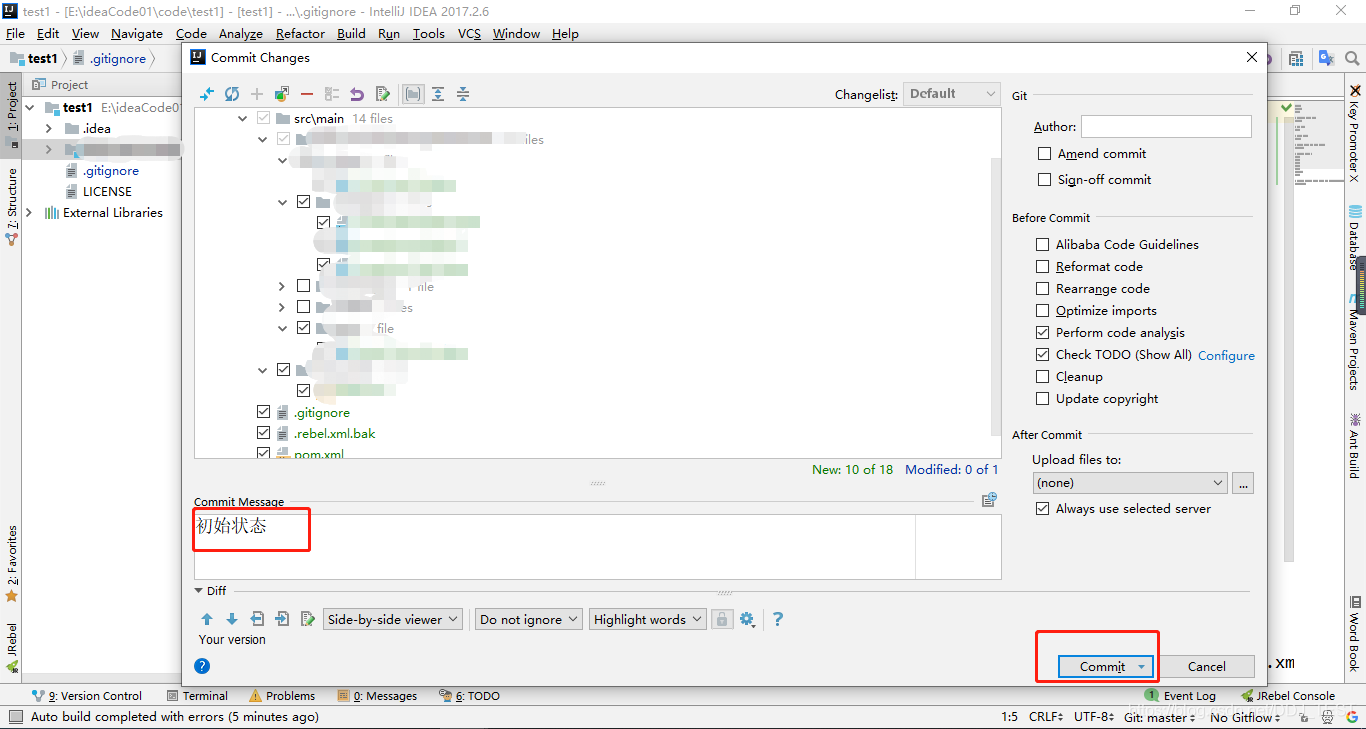The height and width of the screenshot is (729, 1366).
Task: Click the blue round help button
Action: pyautogui.click(x=202, y=666)
